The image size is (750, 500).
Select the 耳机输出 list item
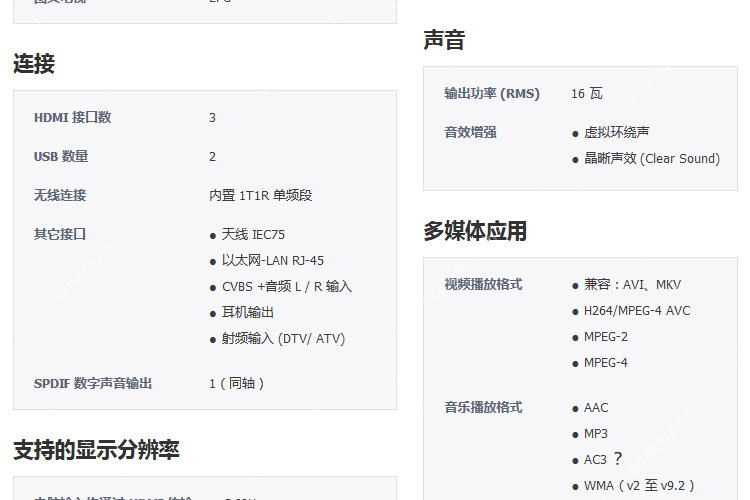tap(248, 312)
